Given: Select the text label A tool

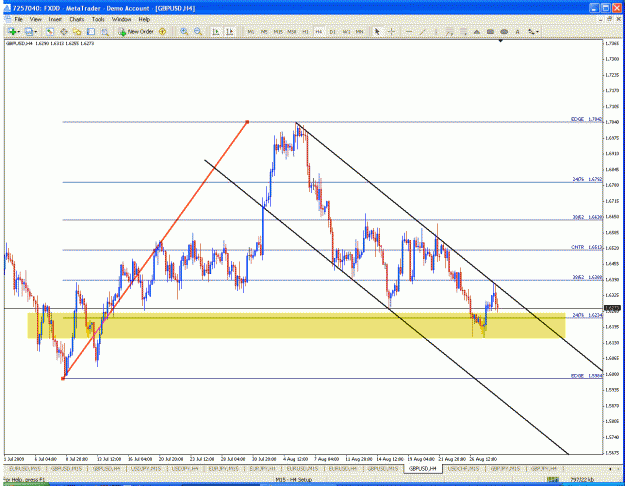Looking at the screenshot, I should 517,31.
